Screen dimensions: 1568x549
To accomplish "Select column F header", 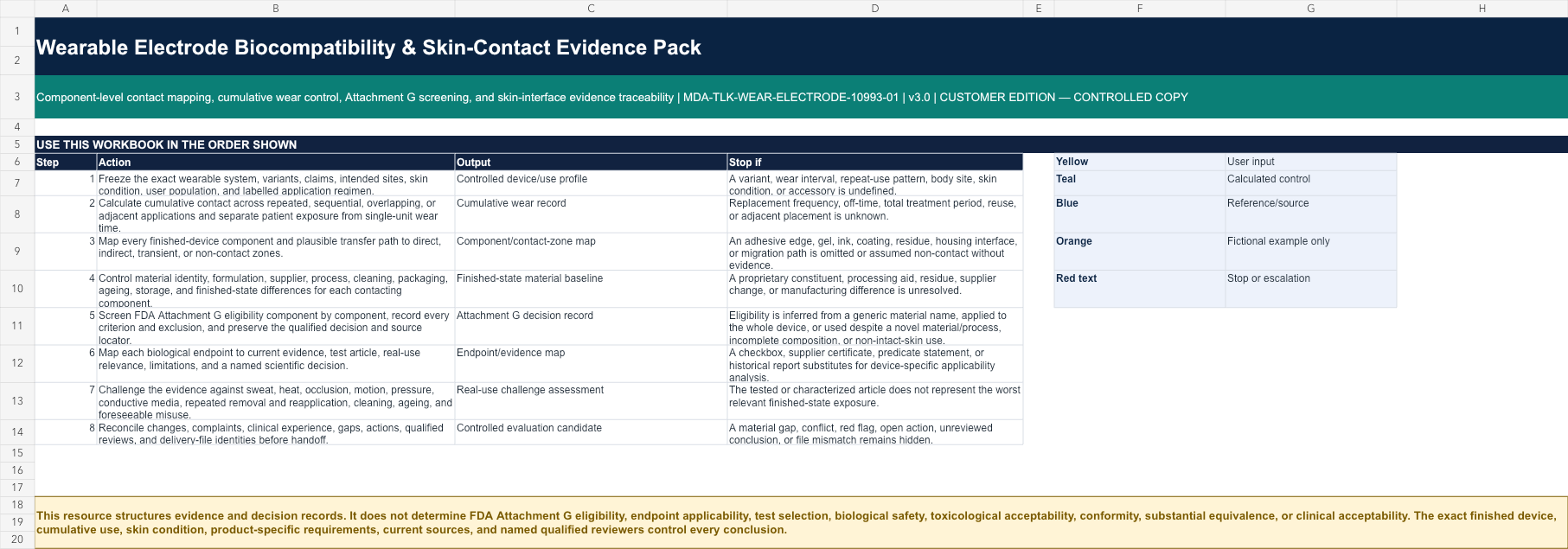I will click(x=1140, y=8).
